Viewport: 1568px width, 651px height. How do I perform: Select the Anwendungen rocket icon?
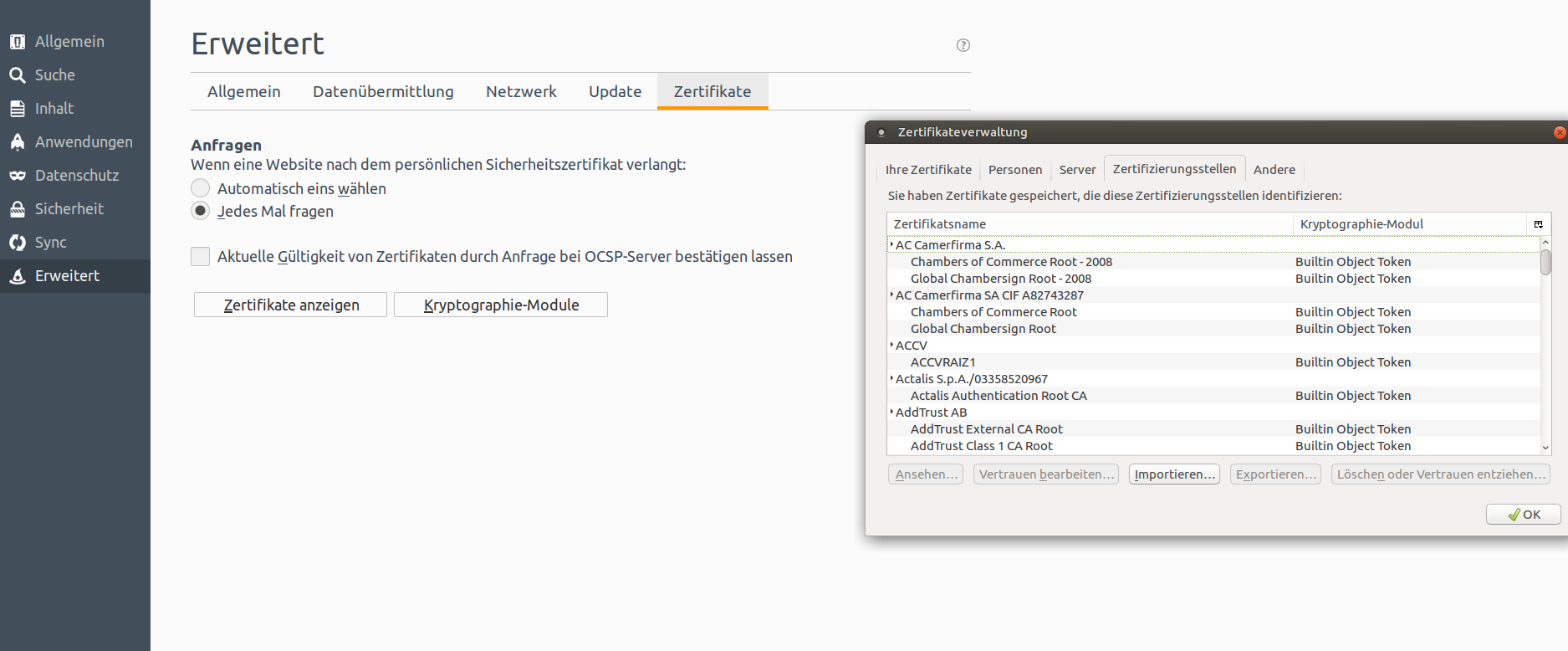point(18,142)
